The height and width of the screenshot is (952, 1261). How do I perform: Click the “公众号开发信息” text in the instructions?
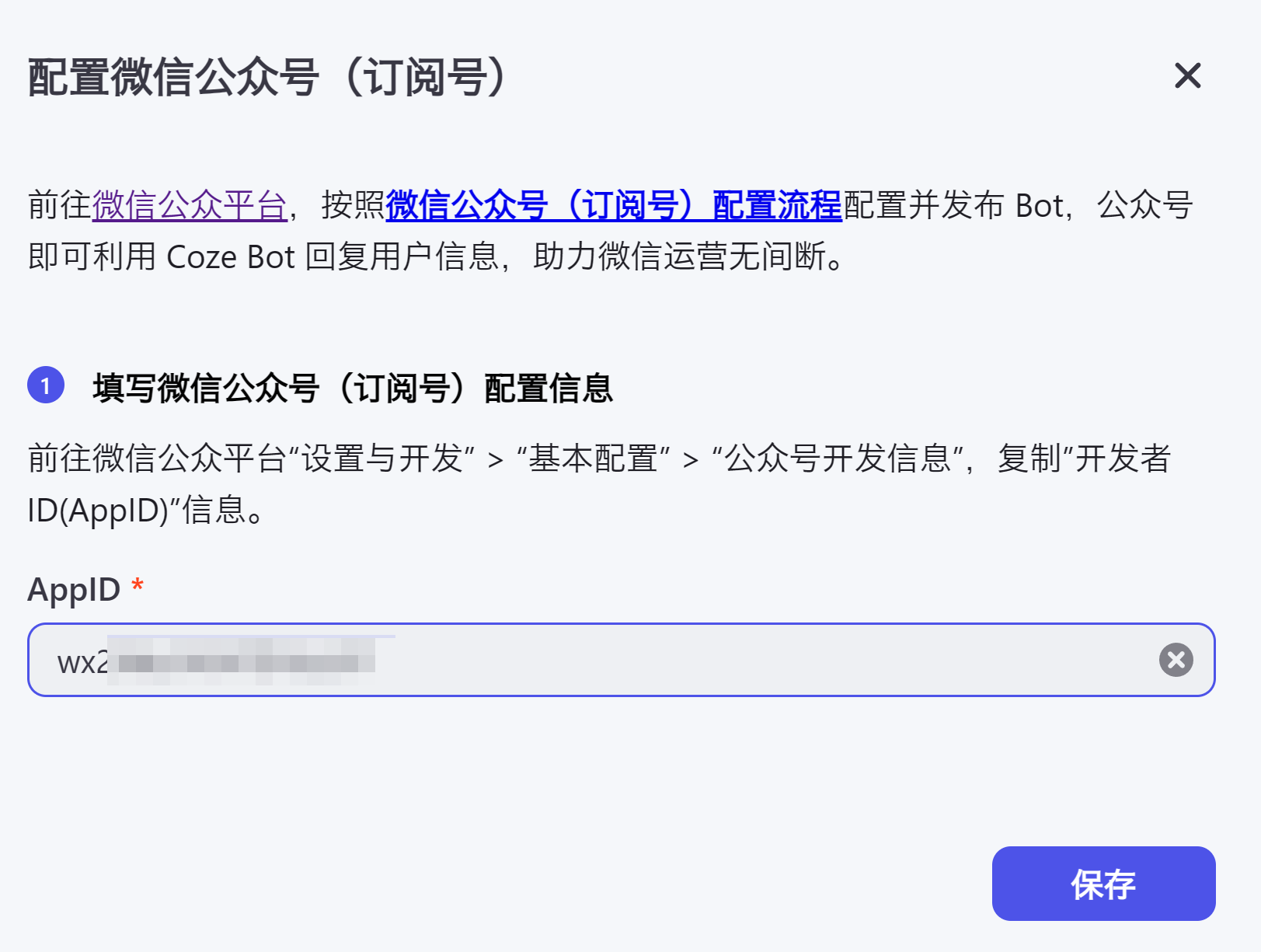pyautogui.click(x=838, y=459)
